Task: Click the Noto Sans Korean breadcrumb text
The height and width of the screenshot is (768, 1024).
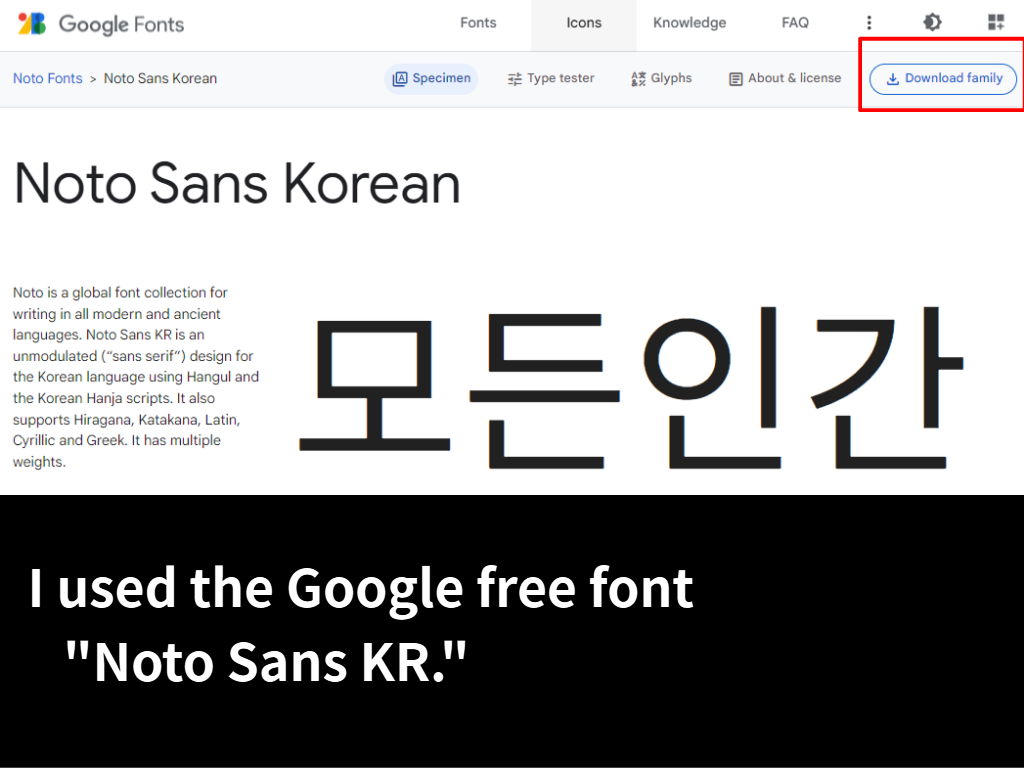Action: [160, 78]
